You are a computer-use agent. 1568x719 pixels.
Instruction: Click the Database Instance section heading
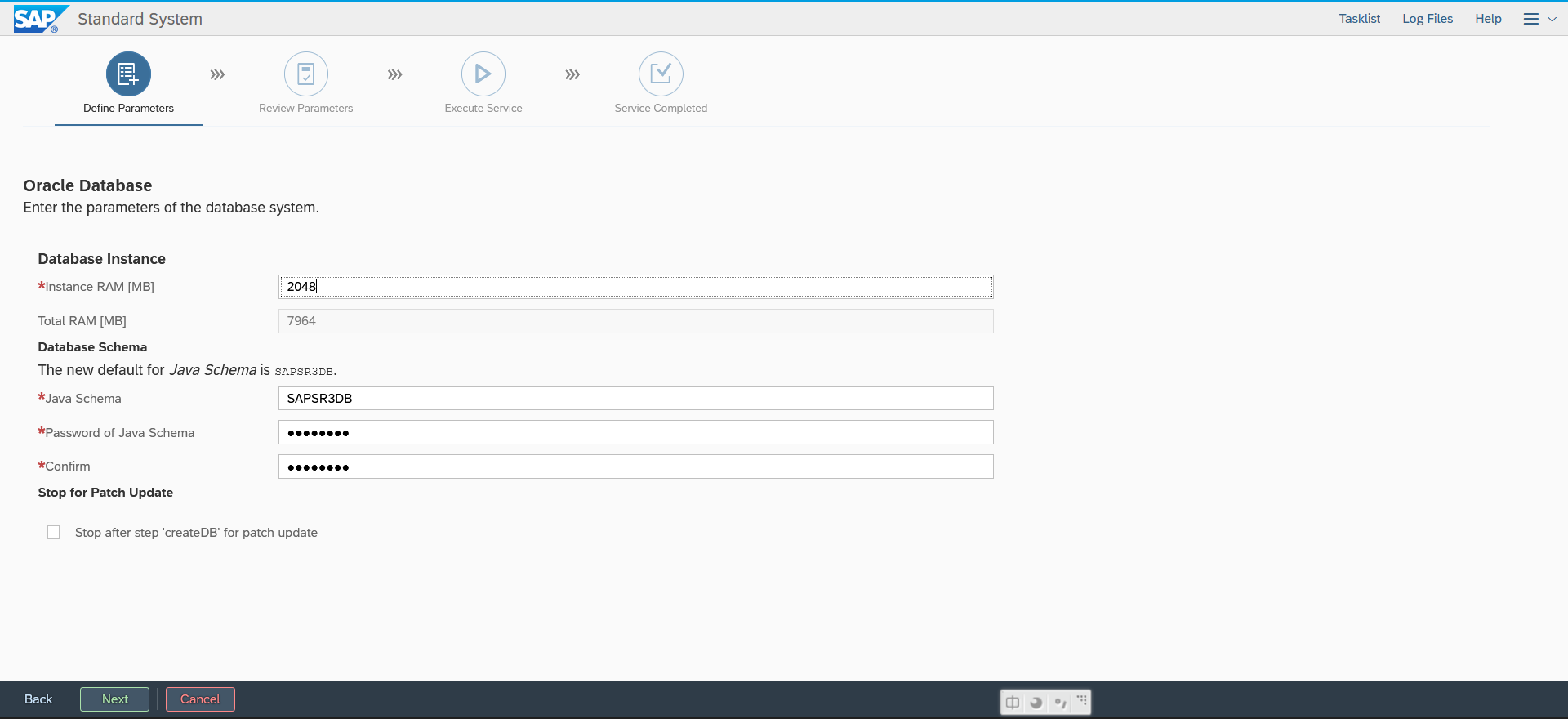click(x=101, y=259)
